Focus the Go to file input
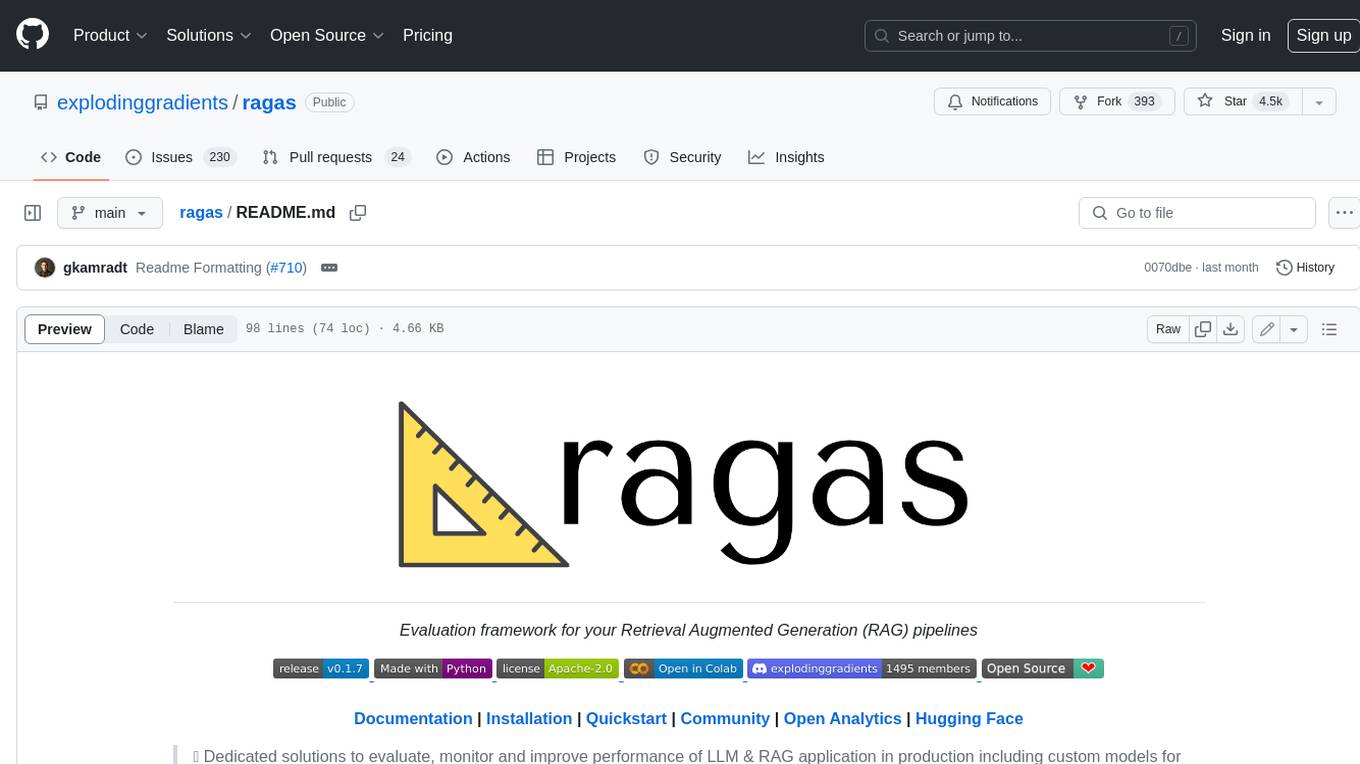Image resolution: width=1360 pixels, height=764 pixels. click(1197, 213)
